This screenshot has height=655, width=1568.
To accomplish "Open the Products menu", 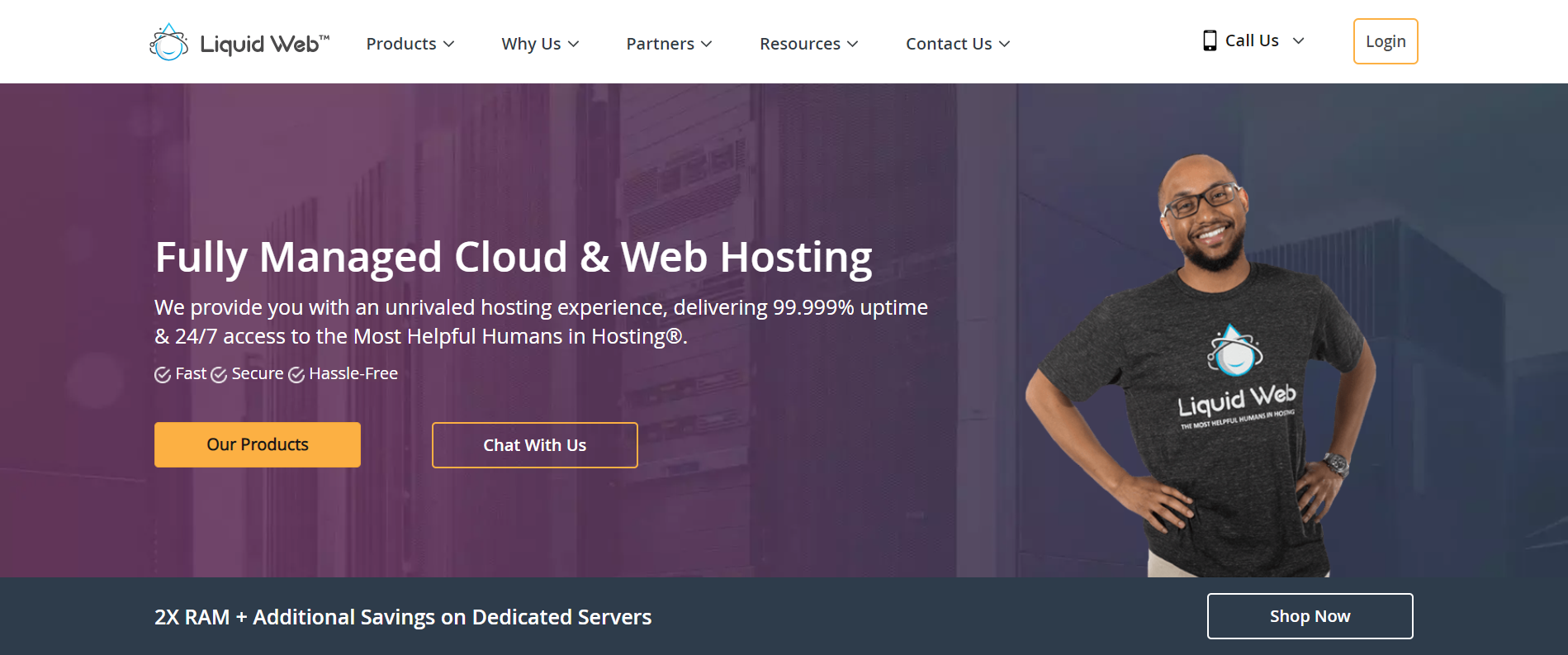I will click(x=410, y=44).
